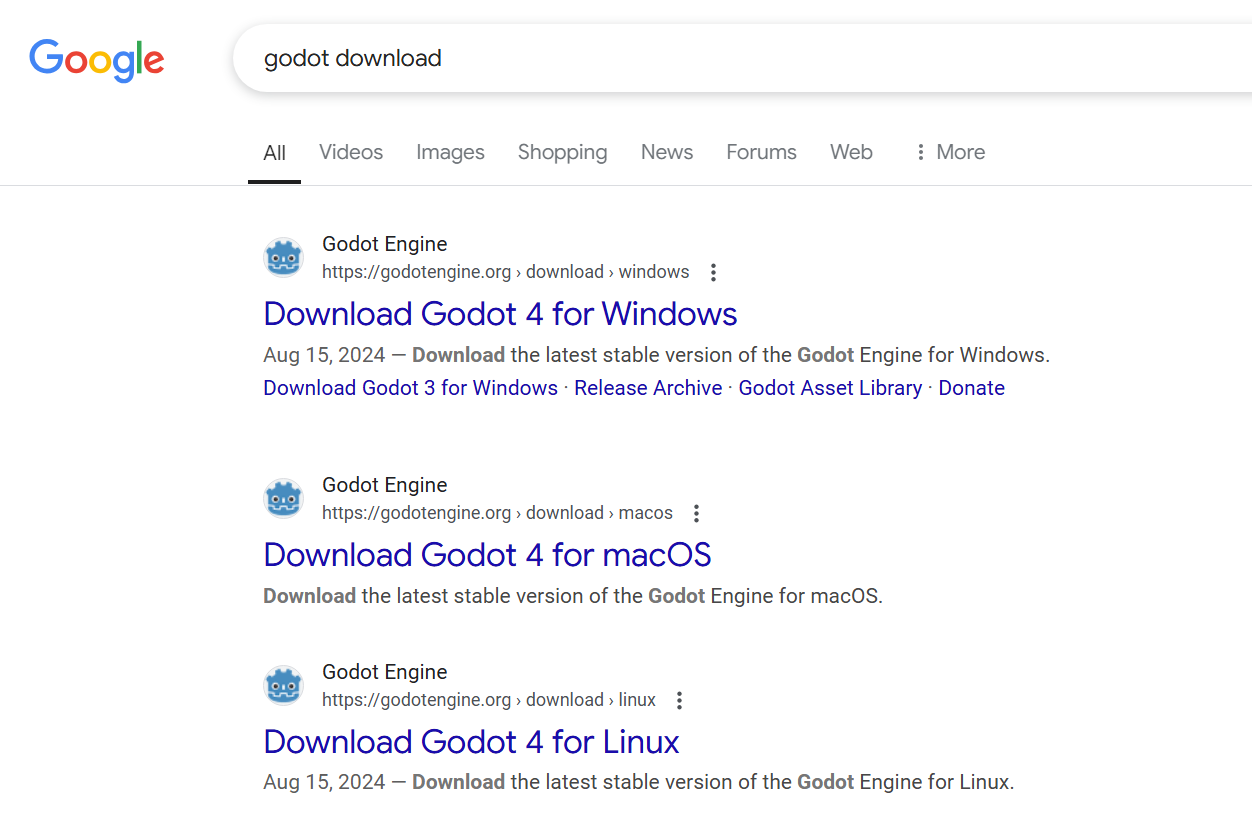The image size is (1252, 817).
Task: Click the Google logo
Action: pyautogui.click(x=97, y=60)
